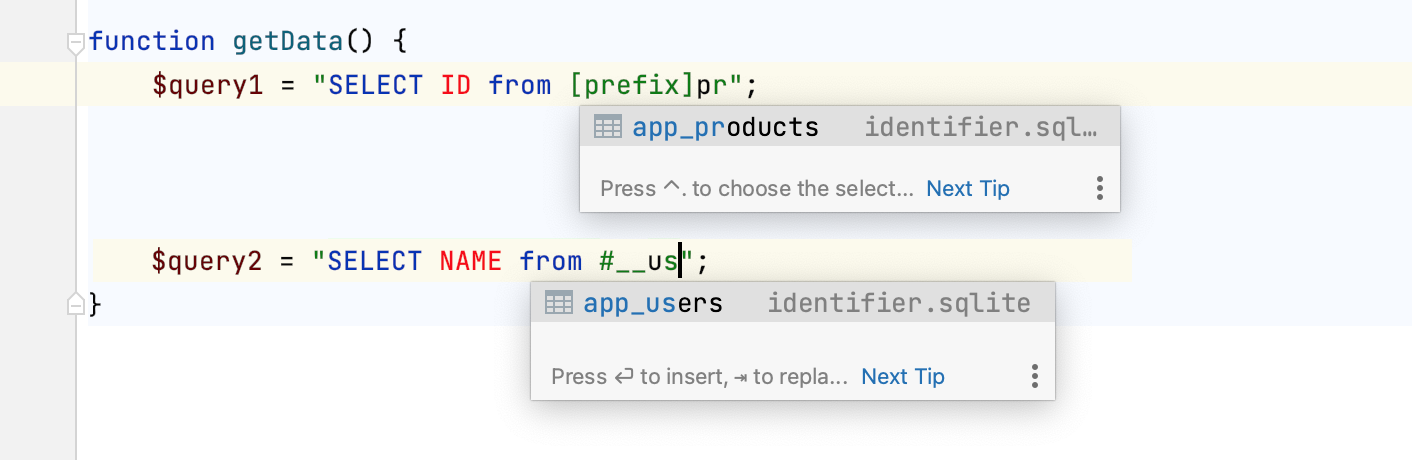This screenshot has height=460, width=1412.
Task: Select the app_products completion suggestion
Action: (x=725, y=127)
